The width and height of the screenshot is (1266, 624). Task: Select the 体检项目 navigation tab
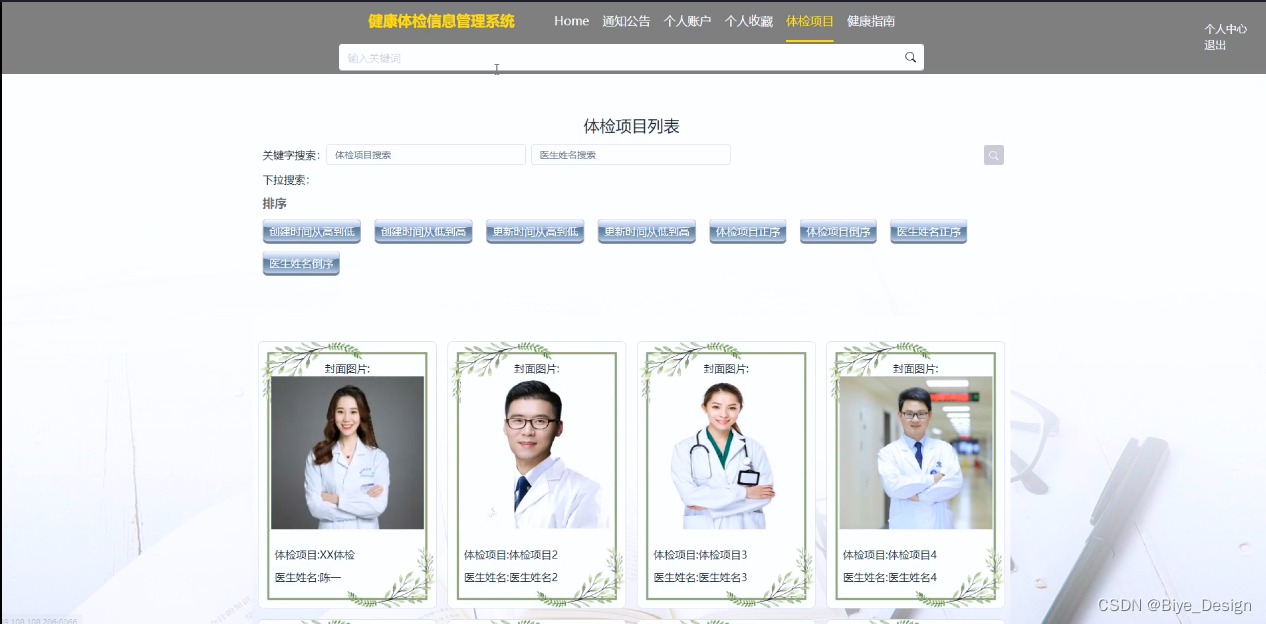coord(809,21)
